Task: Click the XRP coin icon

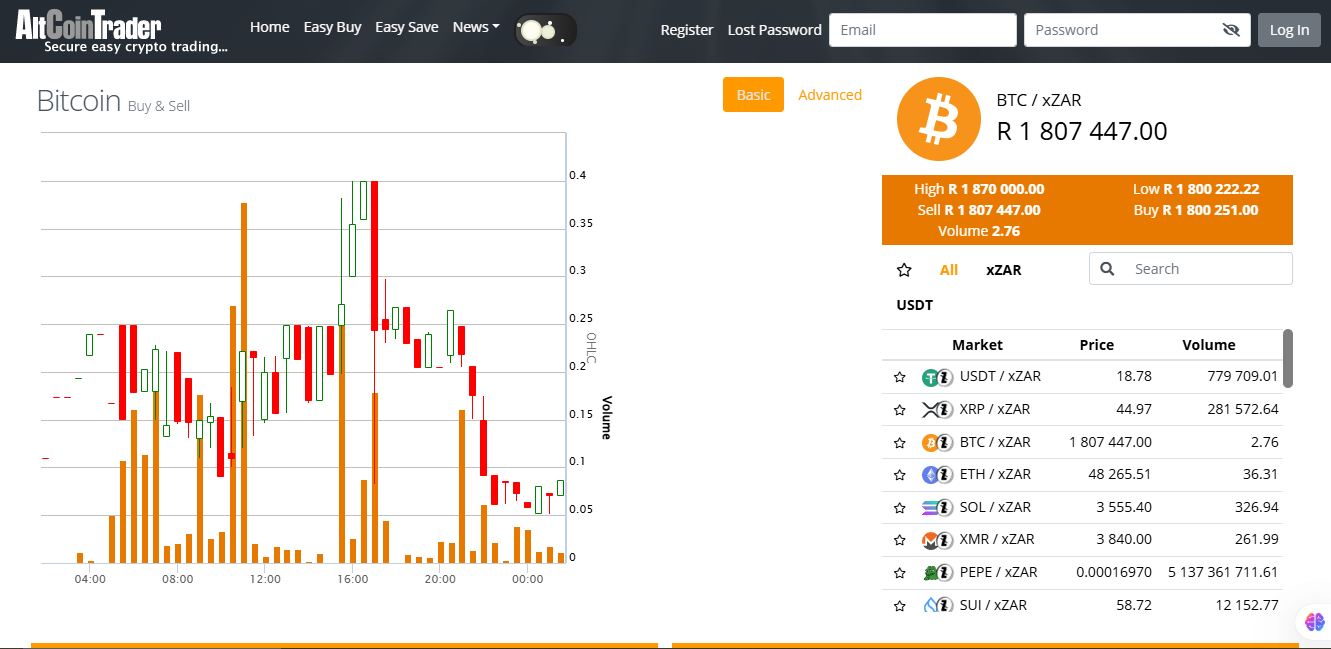Action: point(930,410)
